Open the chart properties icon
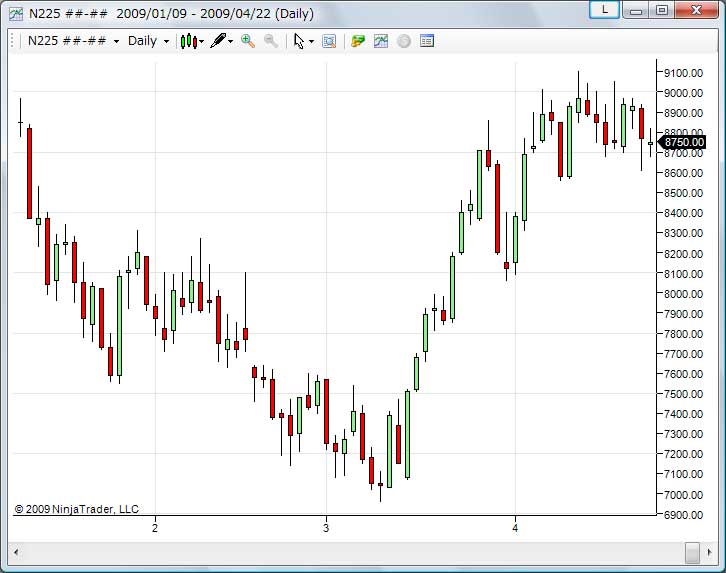The image size is (726, 573). coord(426,41)
